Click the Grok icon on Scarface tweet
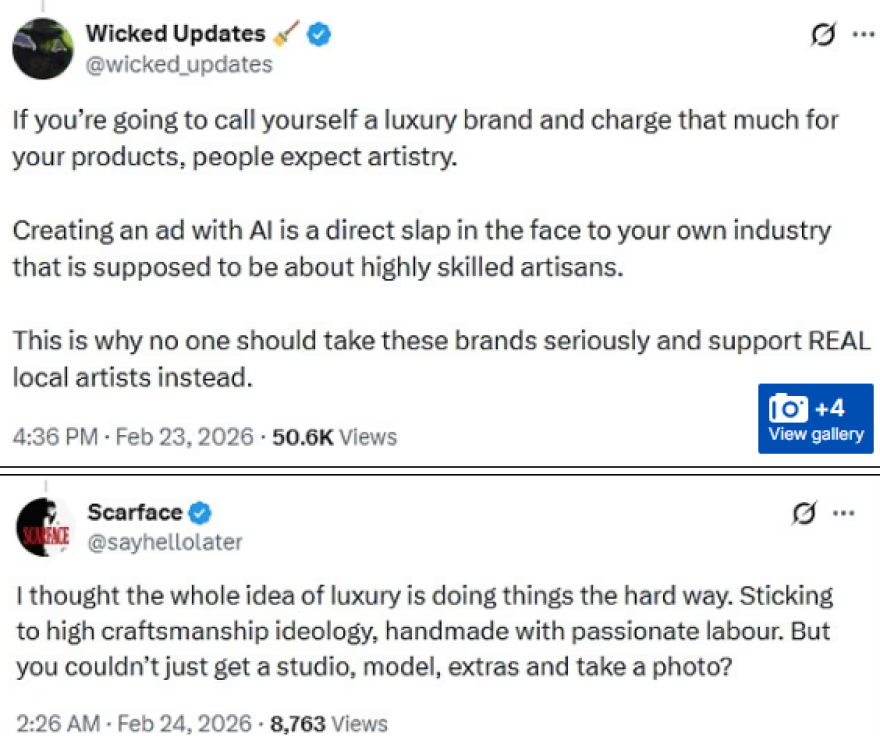The image size is (880, 736). 802,514
